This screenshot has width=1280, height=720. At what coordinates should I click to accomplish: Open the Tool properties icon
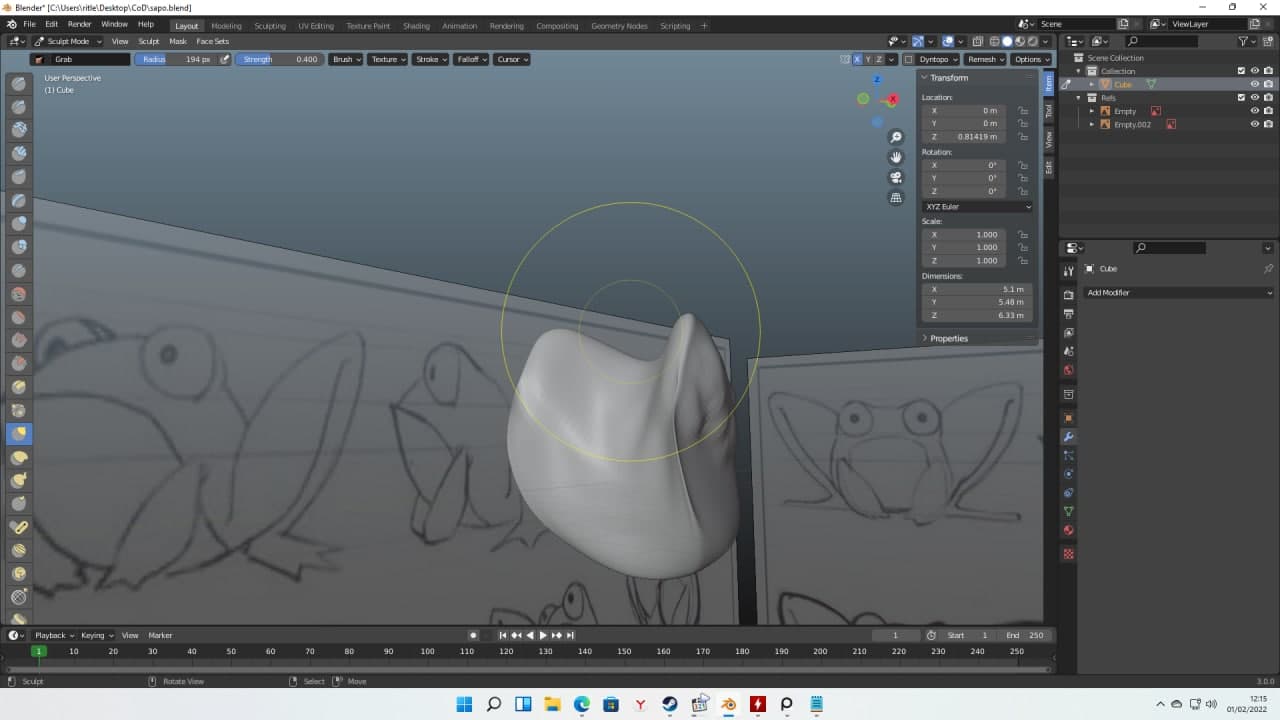pyautogui.click(x=1068, y=270)
